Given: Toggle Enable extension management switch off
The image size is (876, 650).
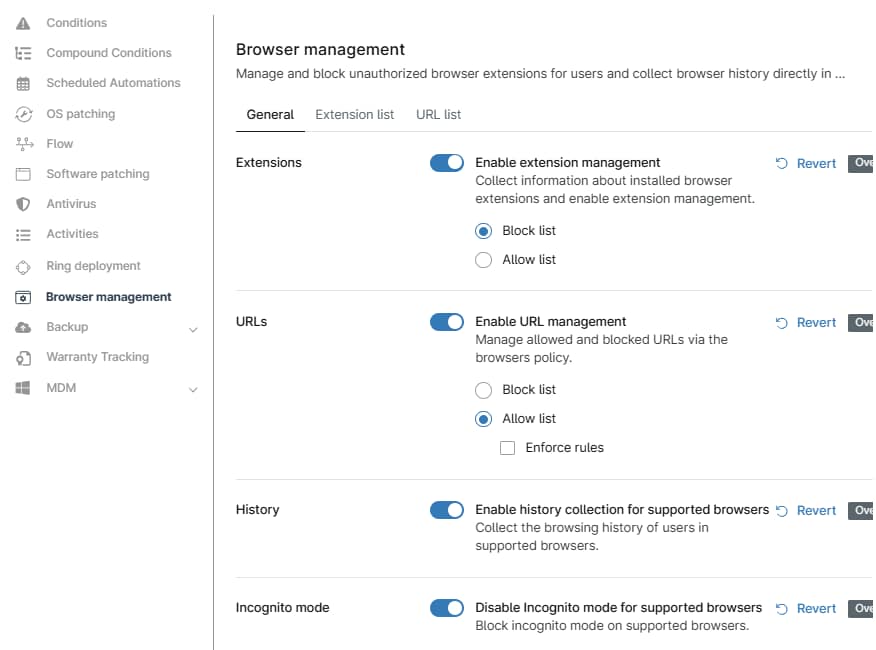Looking at the screenshot, I should tap(447, 163).
